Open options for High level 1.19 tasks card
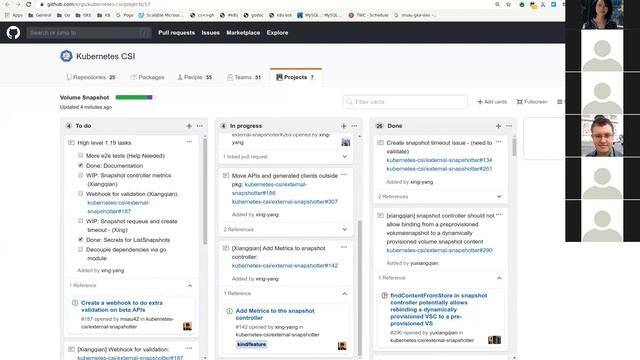Viewport: 640px width, 360px height. 189,142
